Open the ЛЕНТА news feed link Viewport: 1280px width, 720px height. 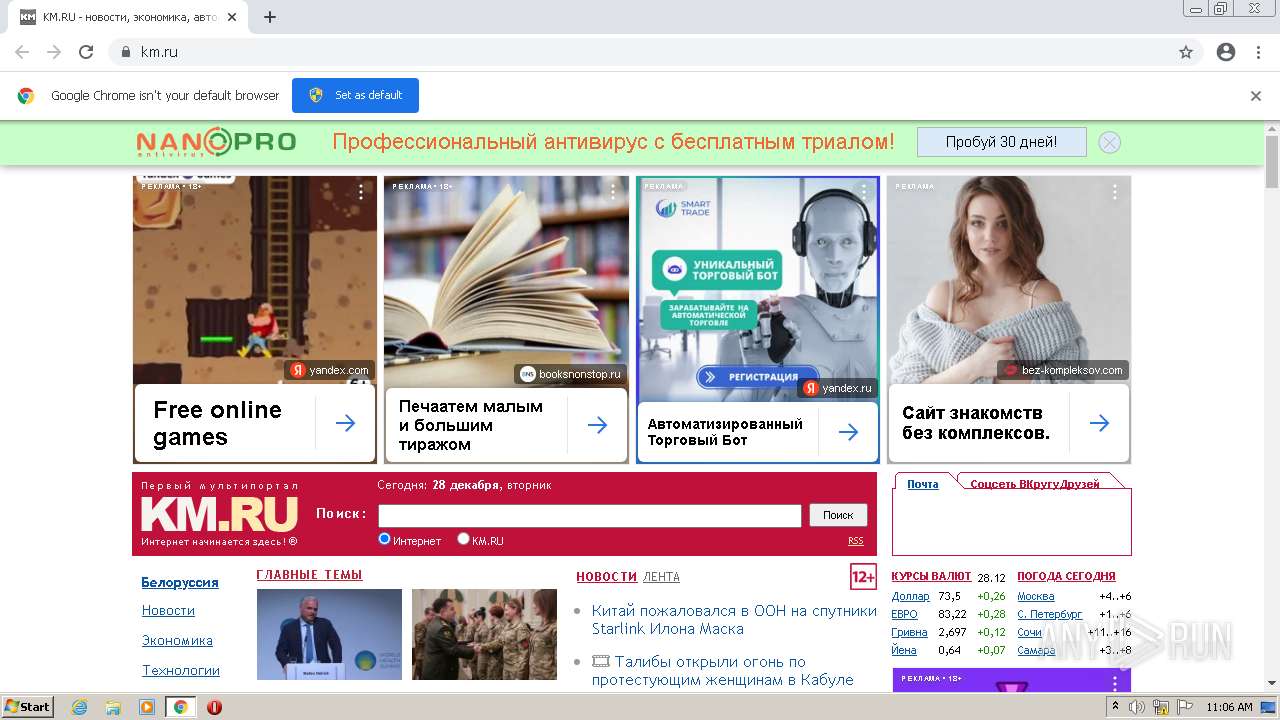661,577
